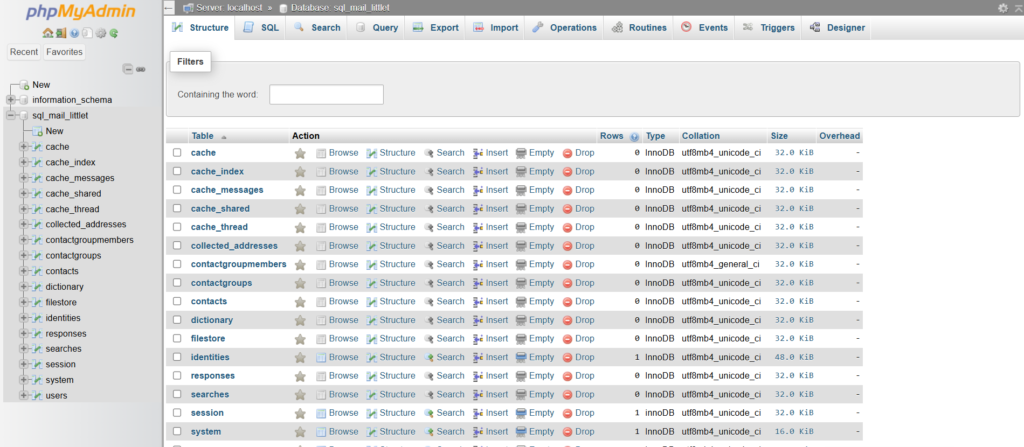Expand collected_addresses tree node
The width and height of the screenshot is (1024, 447).
pos(24,224)
